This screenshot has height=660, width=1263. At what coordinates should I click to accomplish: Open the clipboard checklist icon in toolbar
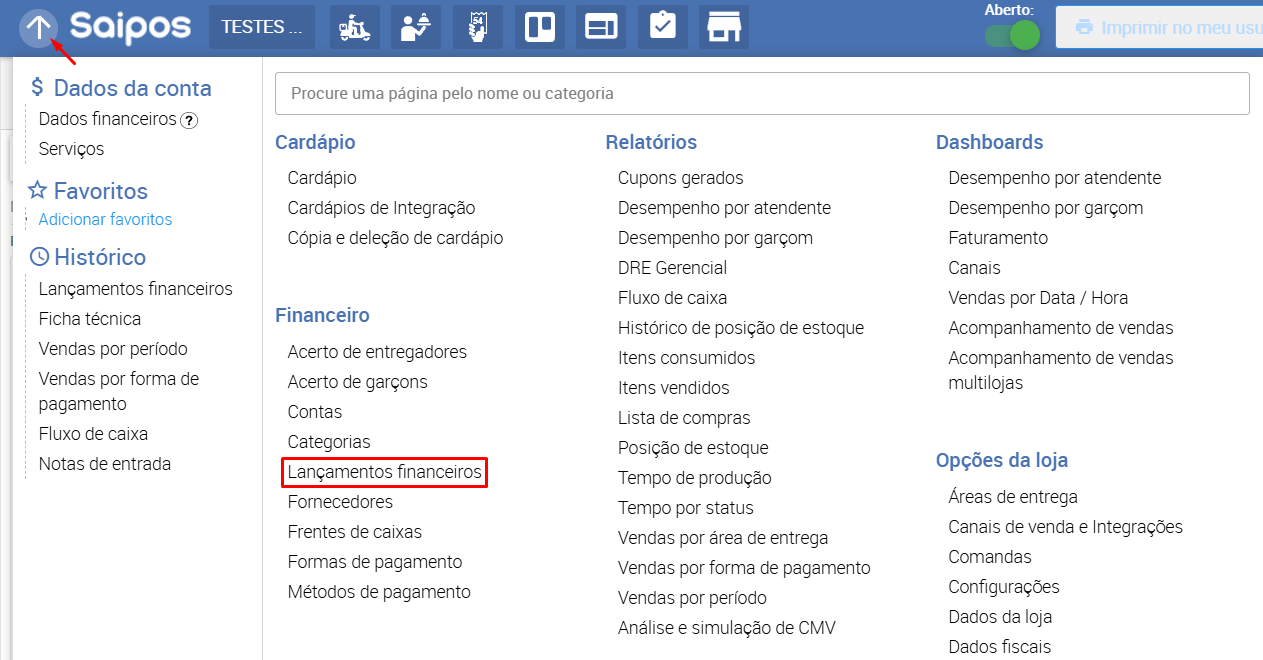pyautogui.click(x=662, y=27)
